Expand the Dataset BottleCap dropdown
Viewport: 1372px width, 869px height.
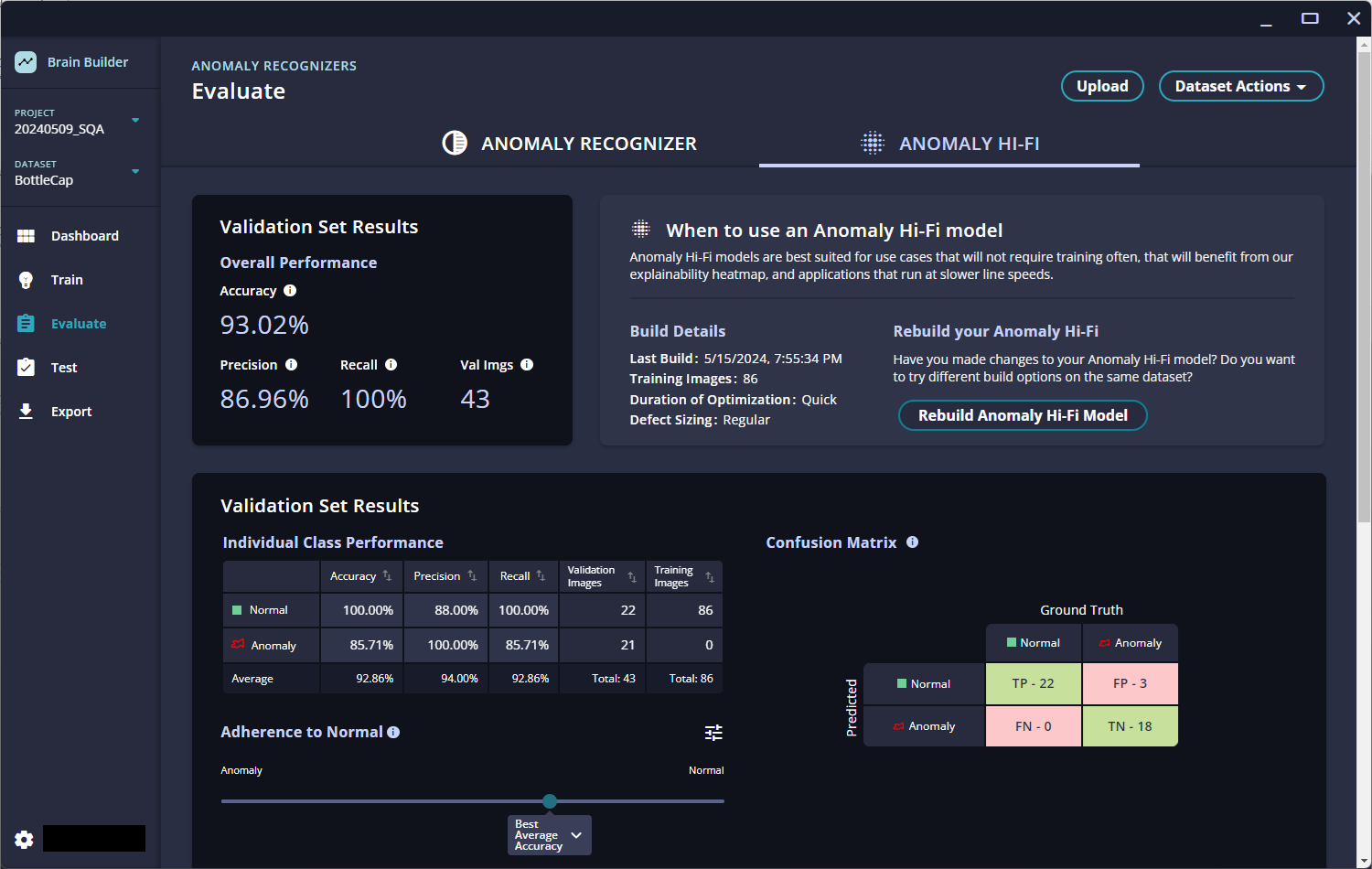point(135,172)
